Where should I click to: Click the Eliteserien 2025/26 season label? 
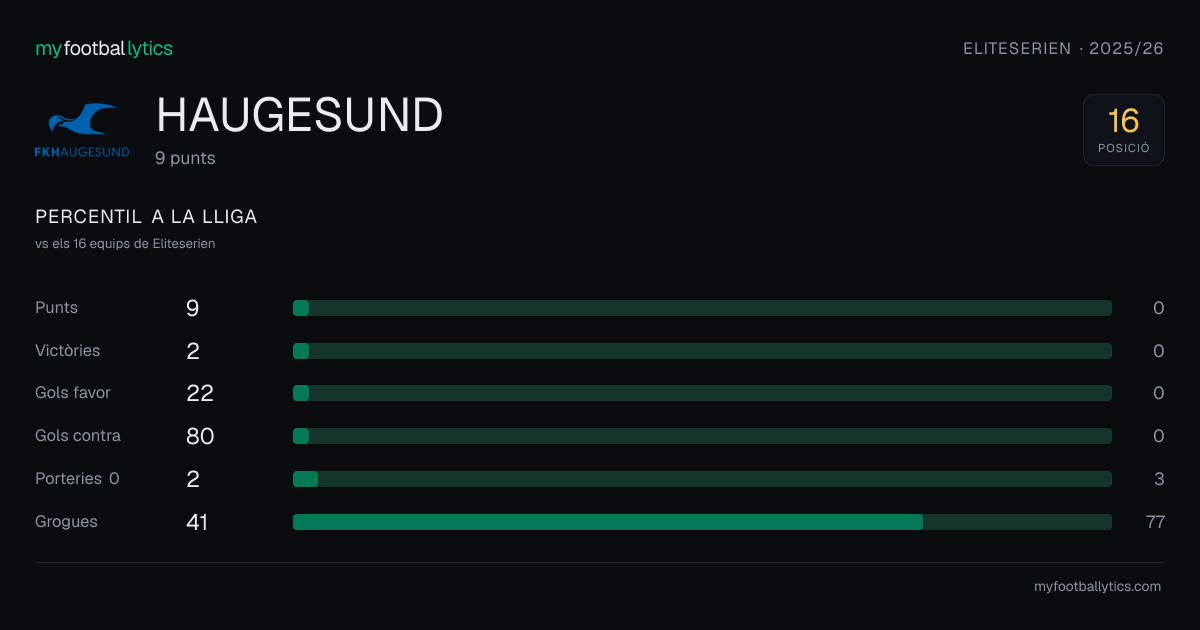[1063, 48]
